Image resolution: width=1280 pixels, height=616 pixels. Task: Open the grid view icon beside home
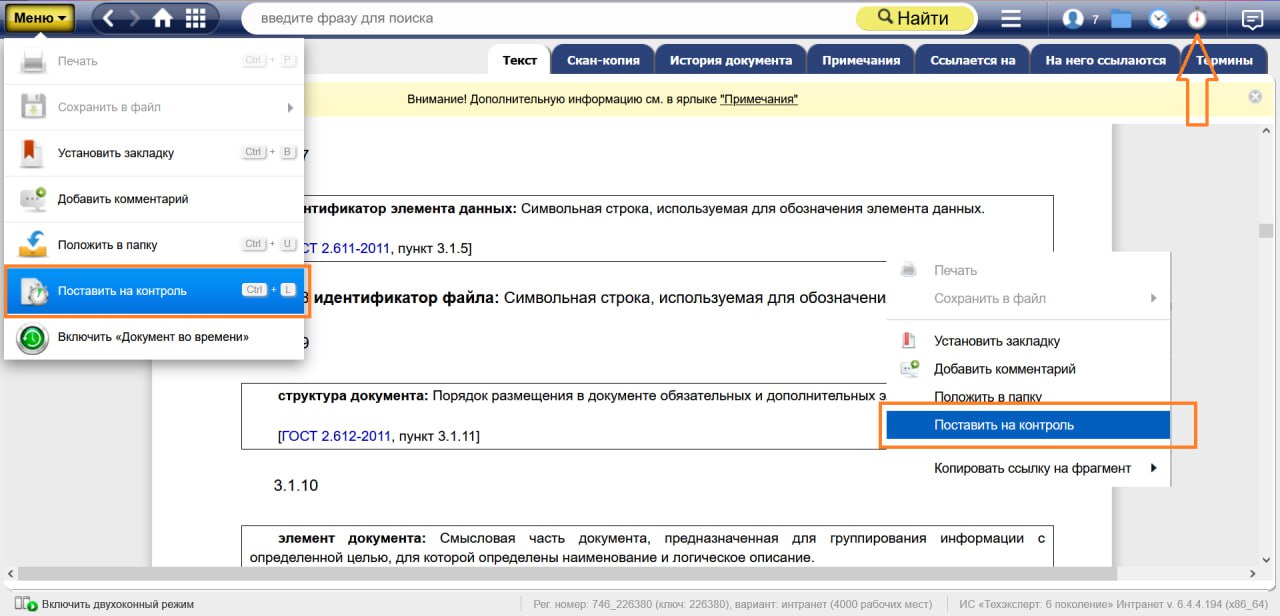196,18
